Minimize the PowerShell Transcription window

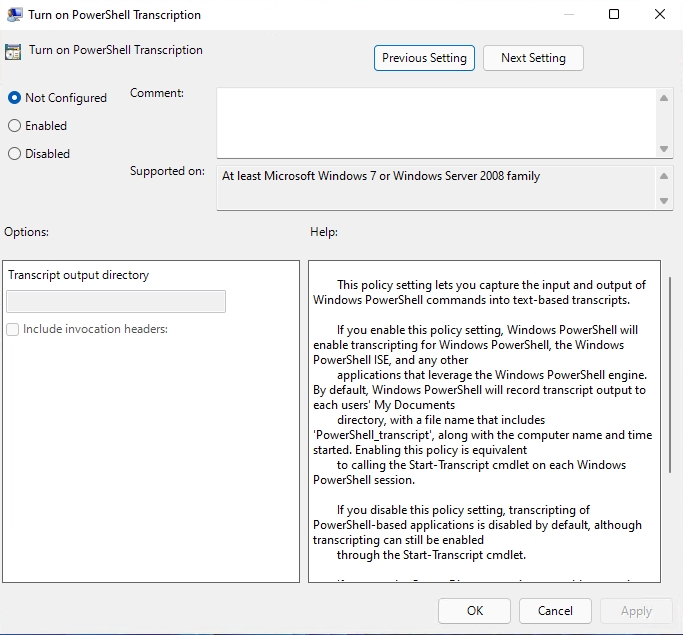(x=568, y=15)
